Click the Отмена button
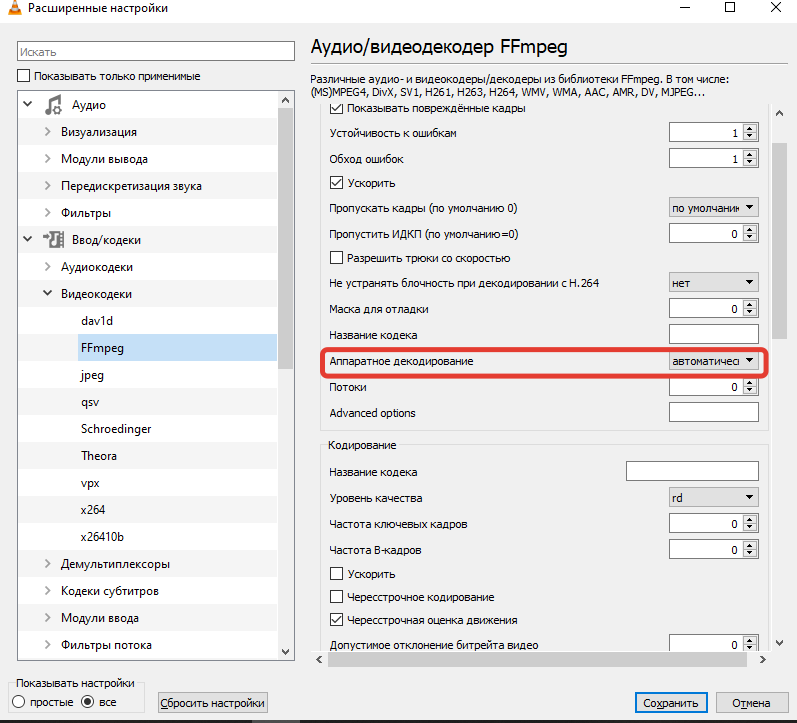Screen dimensions: 797x723 click(757, 703)
